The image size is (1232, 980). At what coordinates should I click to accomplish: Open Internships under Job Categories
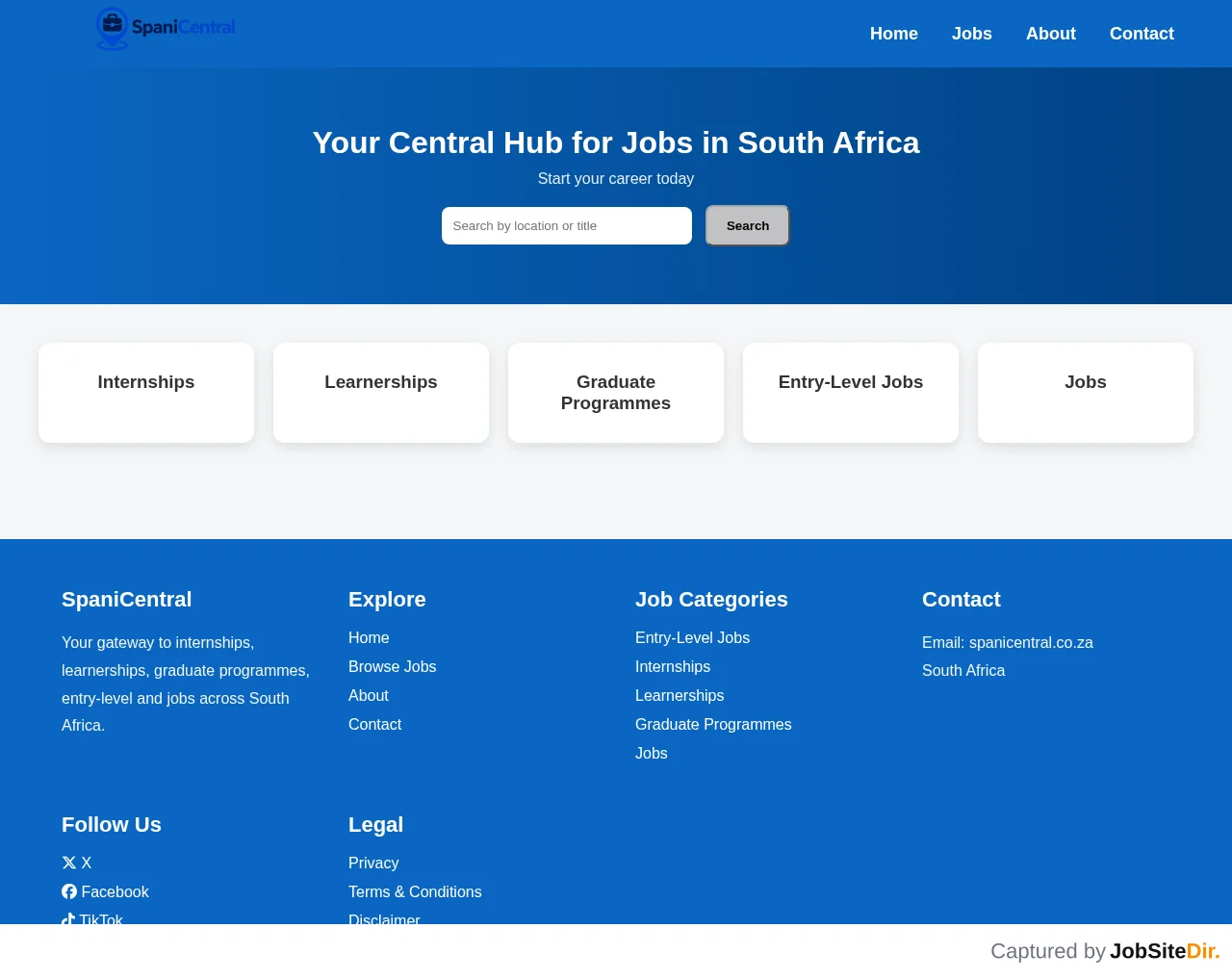click(x=673, y=666)
